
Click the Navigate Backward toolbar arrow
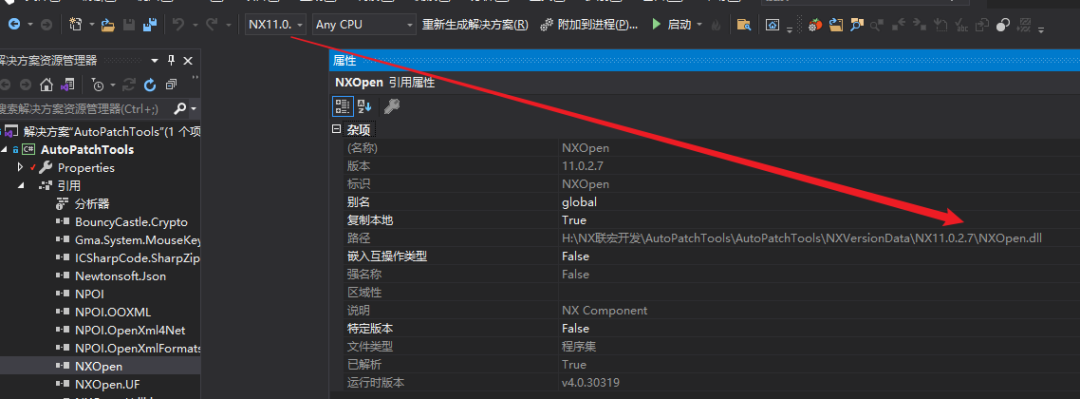(x=13, y=25)
